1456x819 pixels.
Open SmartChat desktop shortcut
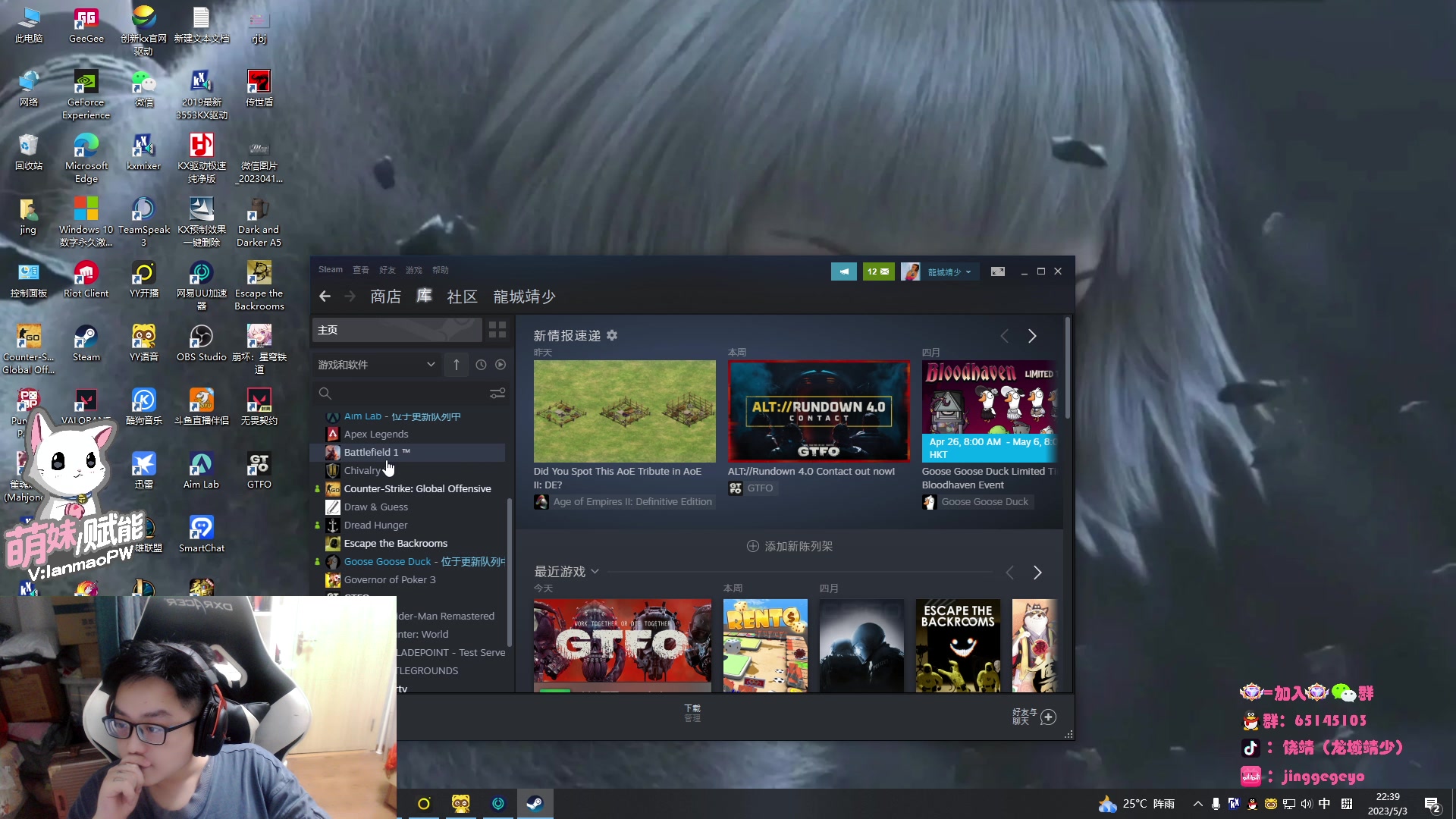tap(201, 535)
